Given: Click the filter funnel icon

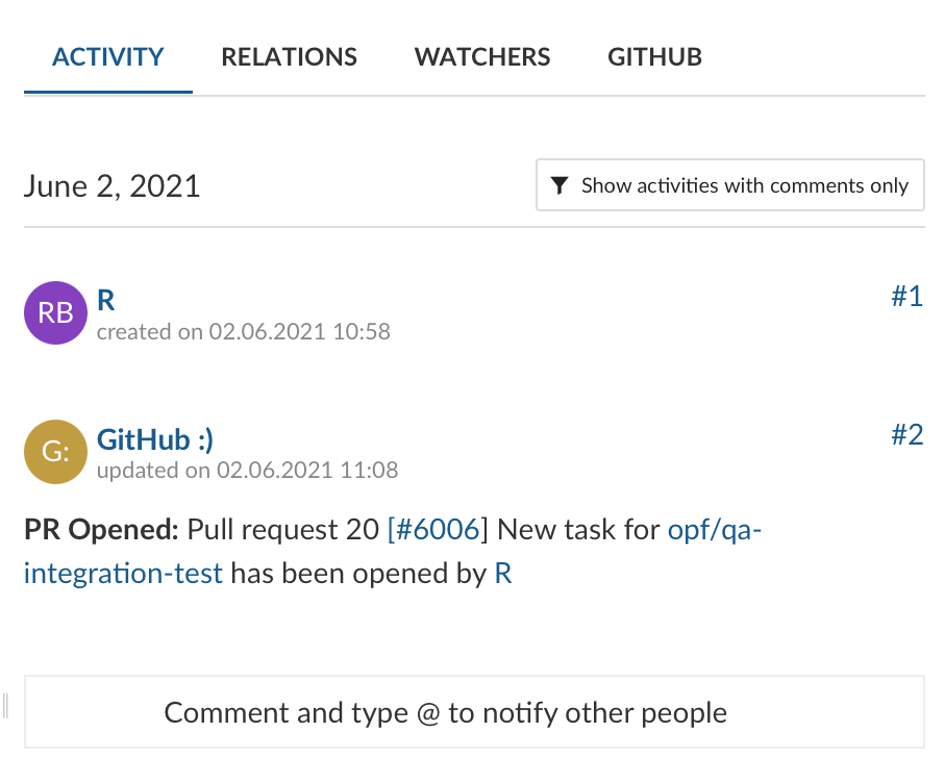Looking at the screenshot, I should pyautogui.click(x=560, y=185).
